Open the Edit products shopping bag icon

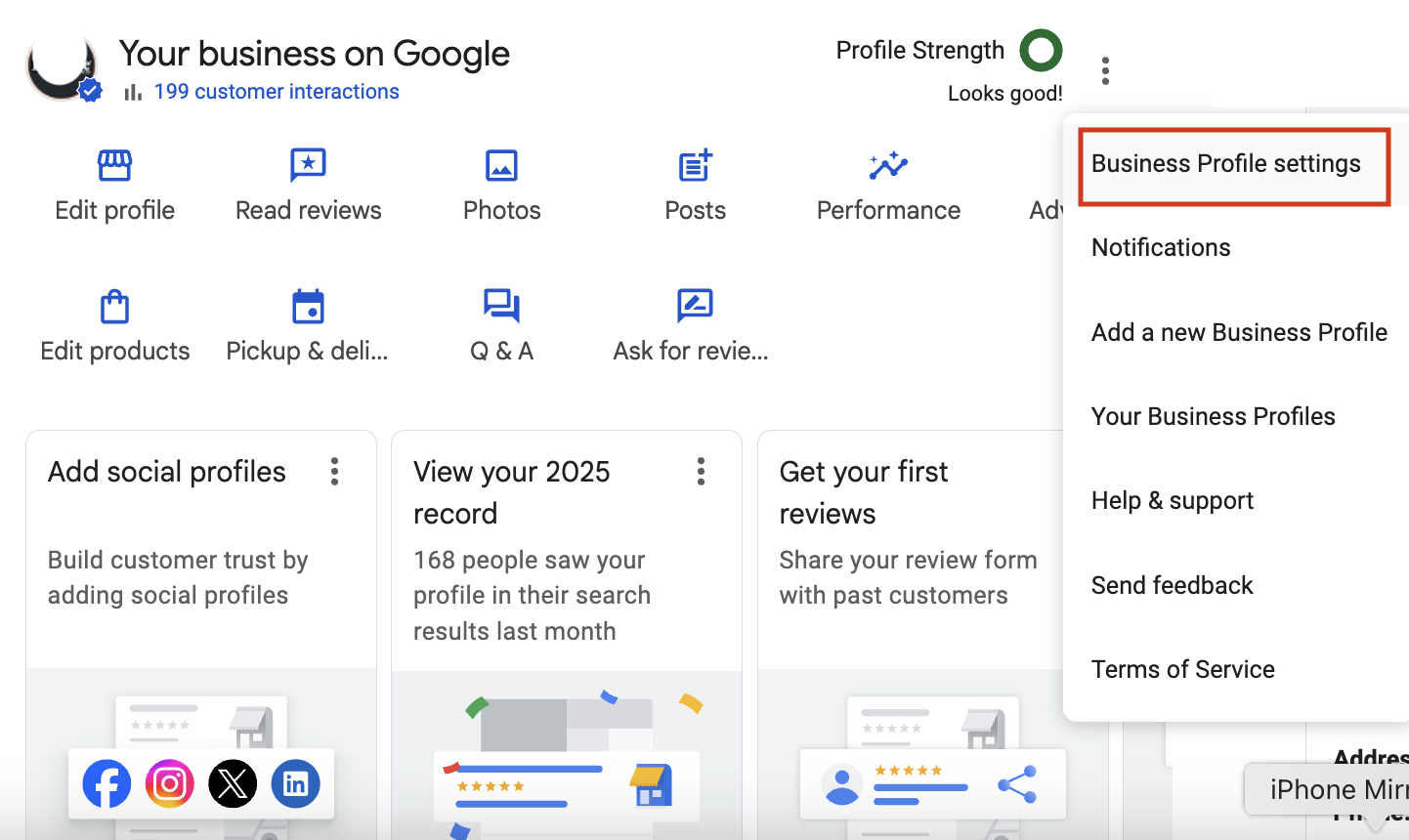click(x=114, y=306)
